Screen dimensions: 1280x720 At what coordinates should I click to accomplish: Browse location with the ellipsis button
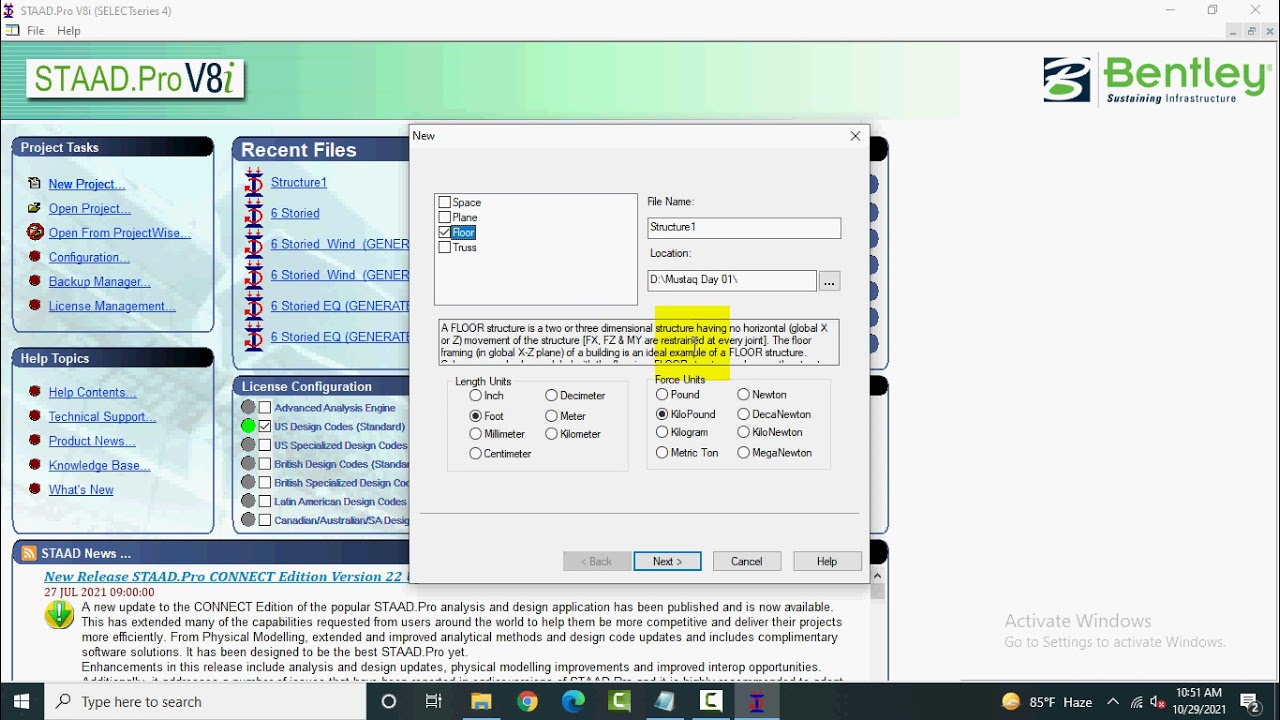coord(829,281)
